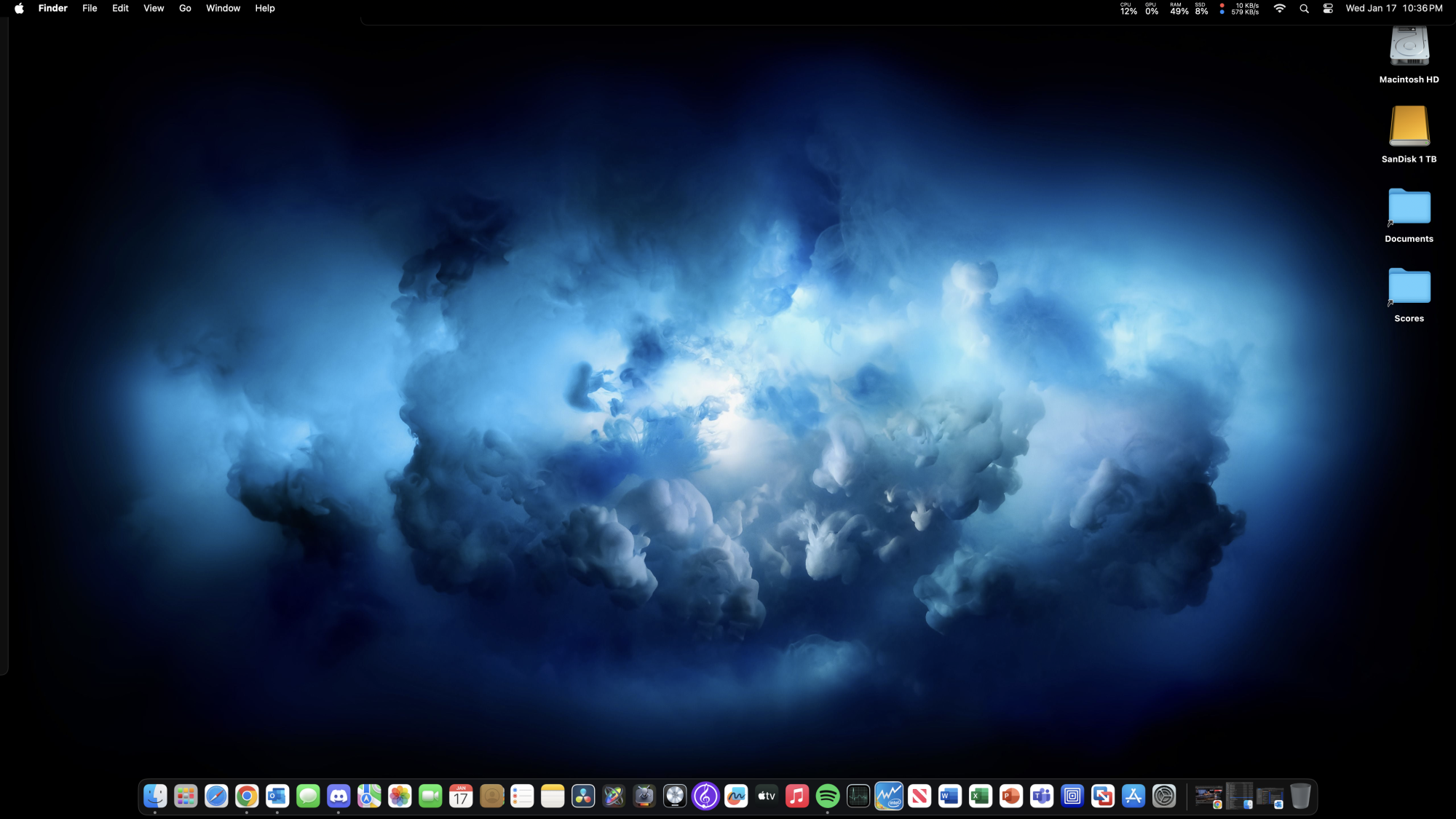The height and width of the screenshot is (819, 1456).
Task: Launch Microsoft Excel from the Dock
Action: click(x=981, y=796)
